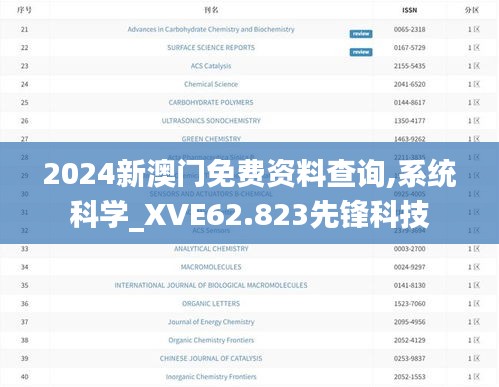Open the Chemical Science journal link

pyautogui.click(x=211, y=84)
